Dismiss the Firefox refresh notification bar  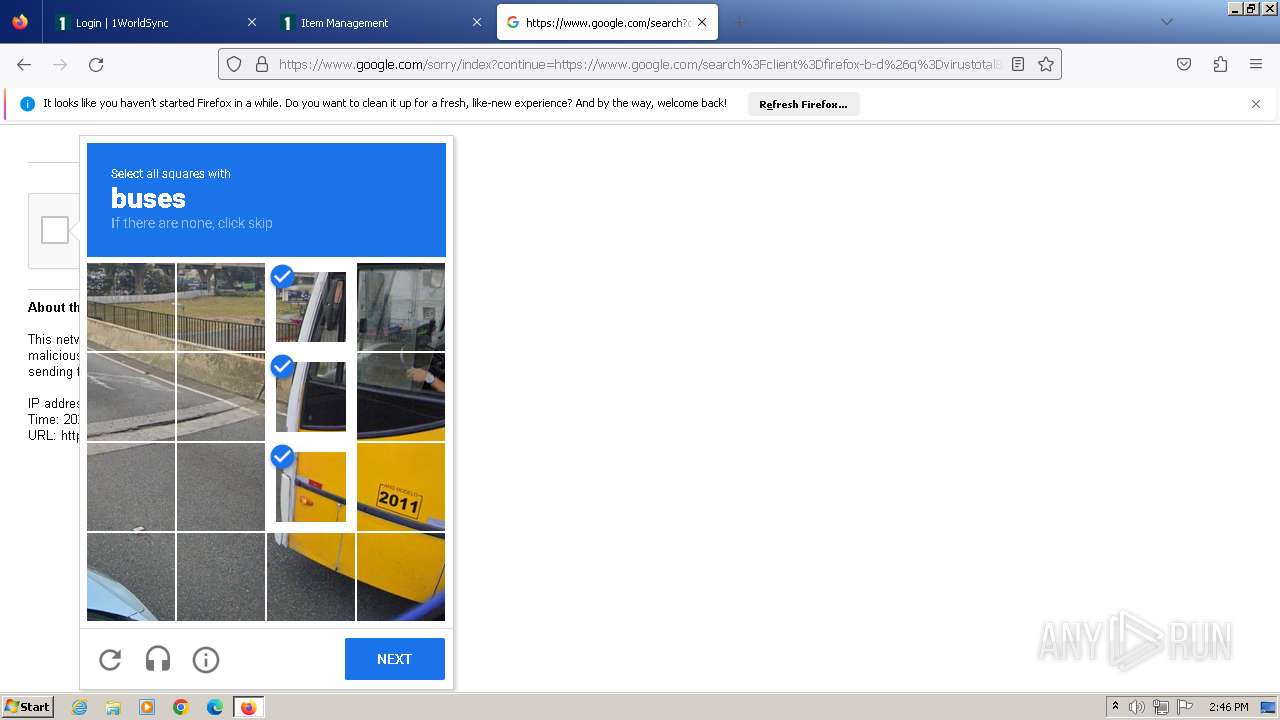tap(1256, 104)
